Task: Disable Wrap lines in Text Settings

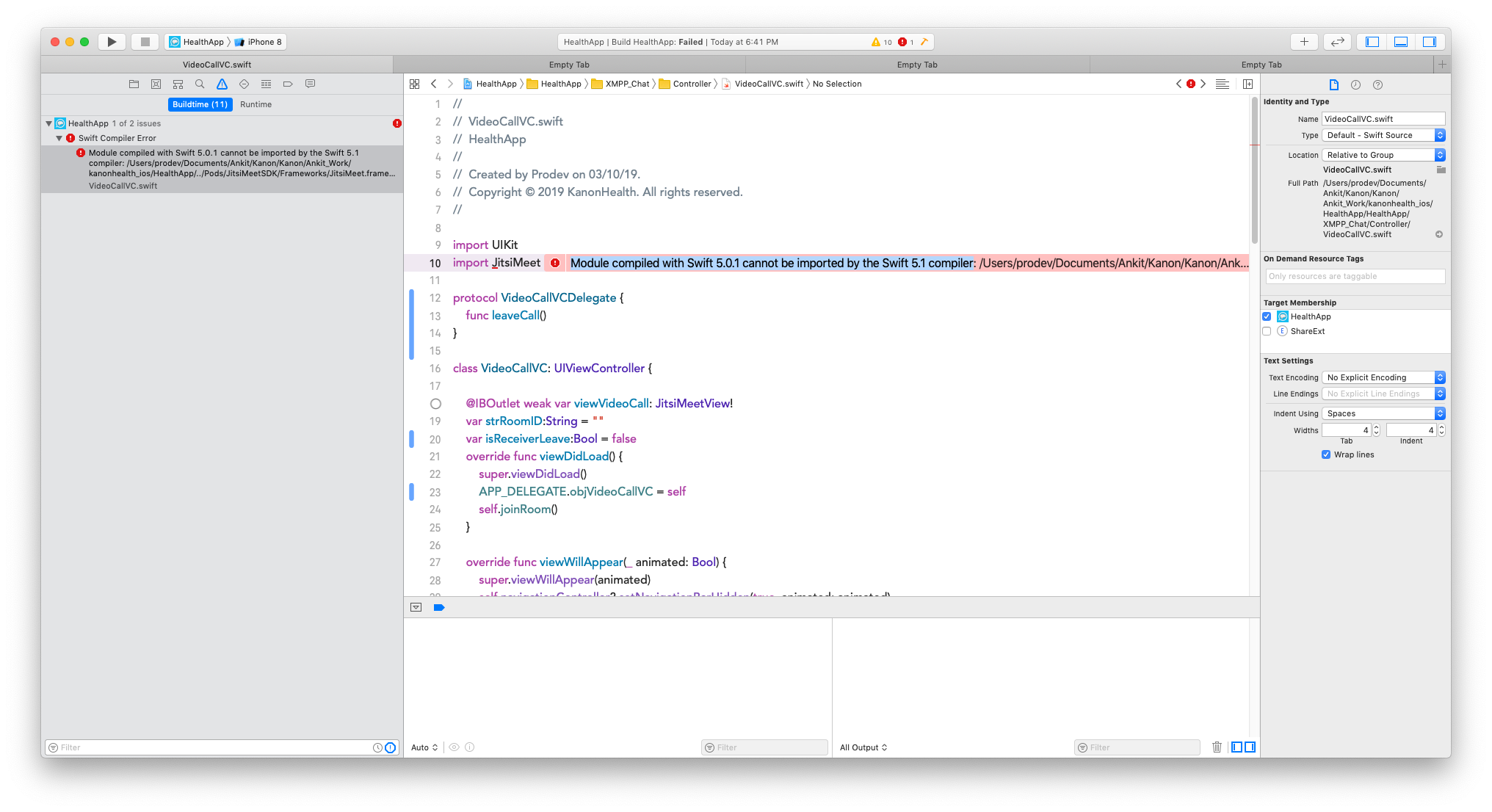Action: (x=1326, y=454)
